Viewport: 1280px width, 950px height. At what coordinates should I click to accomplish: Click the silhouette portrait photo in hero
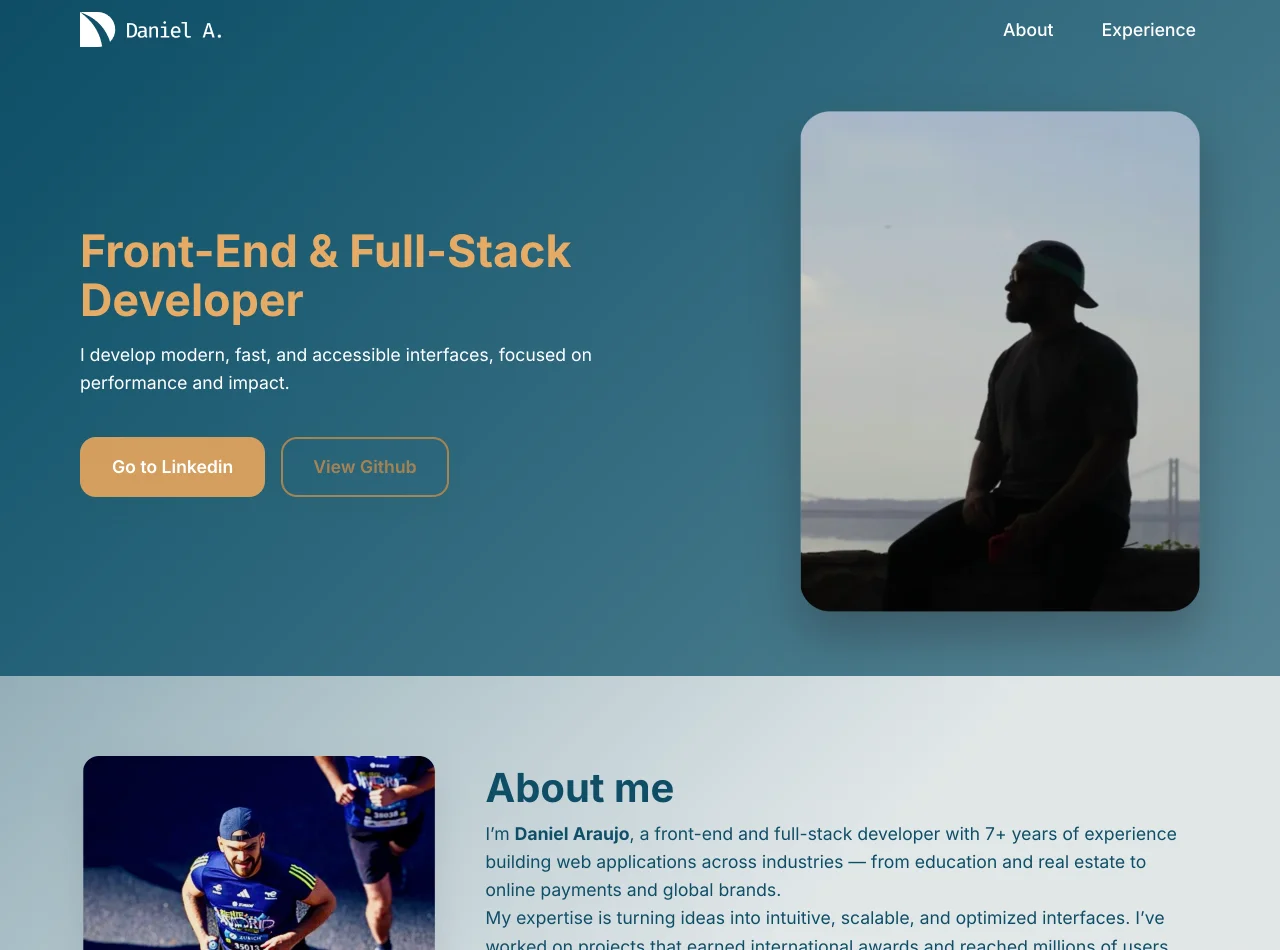point(1000,361)
